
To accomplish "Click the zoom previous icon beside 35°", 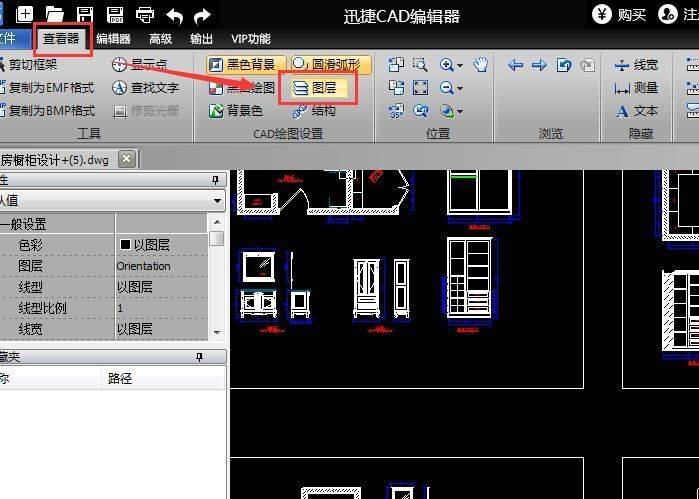I will [420, 110].
